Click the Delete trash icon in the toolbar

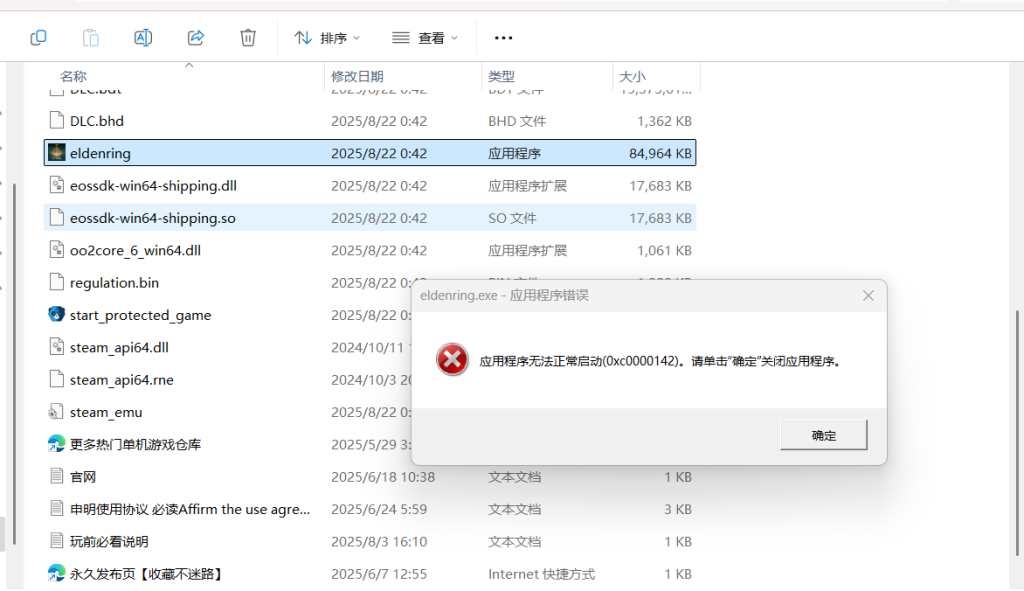coord(247,37)
